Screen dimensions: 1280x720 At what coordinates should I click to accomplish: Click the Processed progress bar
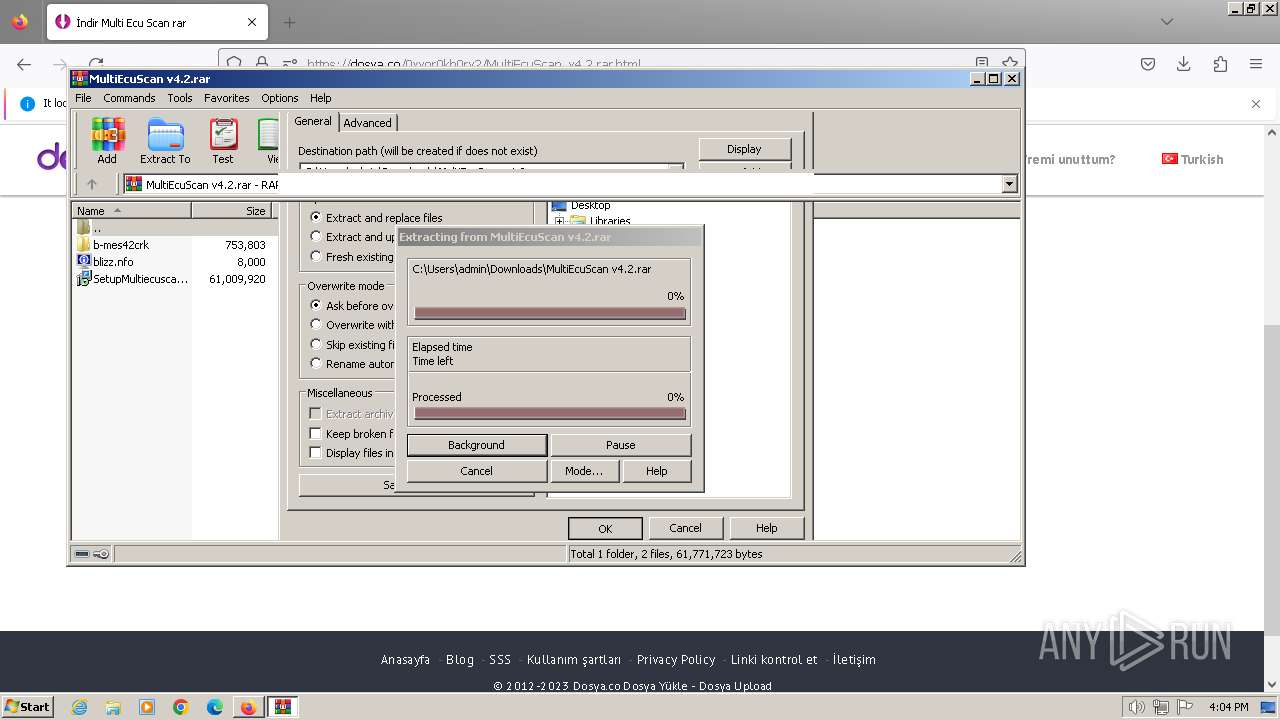point(550,413)
